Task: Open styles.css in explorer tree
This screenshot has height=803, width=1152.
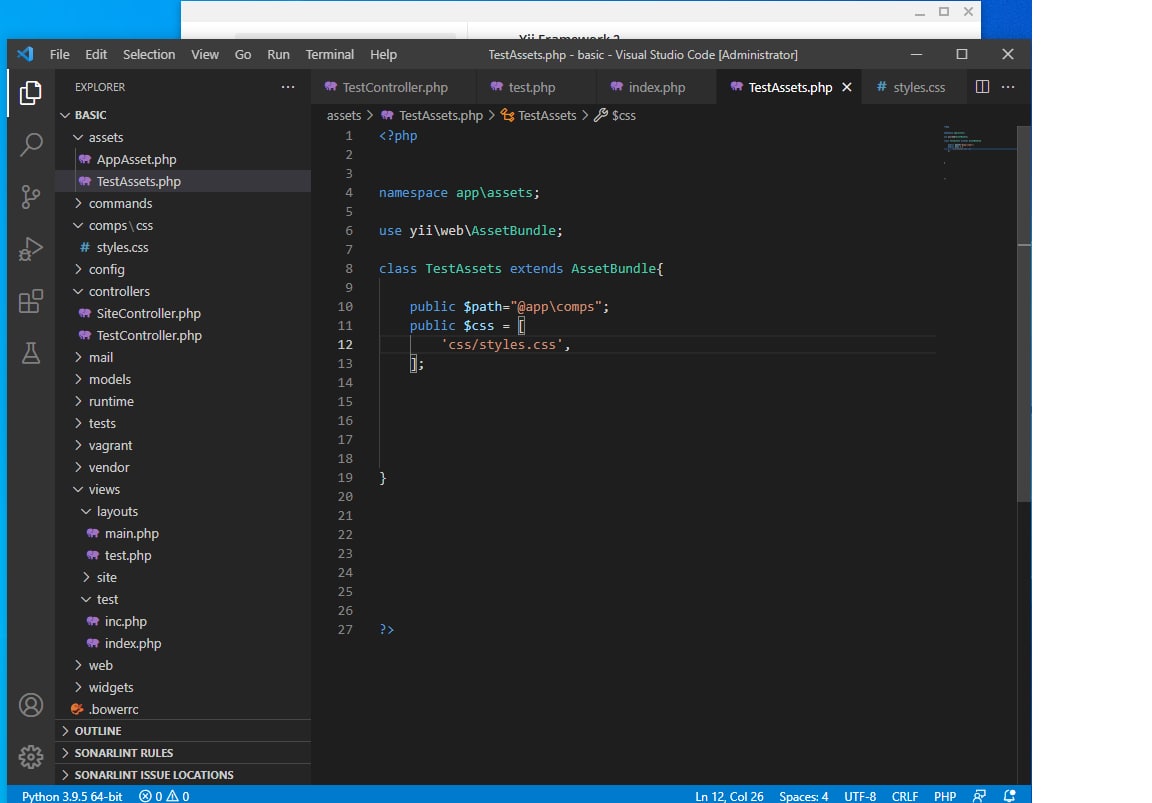Action: (183, 248)
